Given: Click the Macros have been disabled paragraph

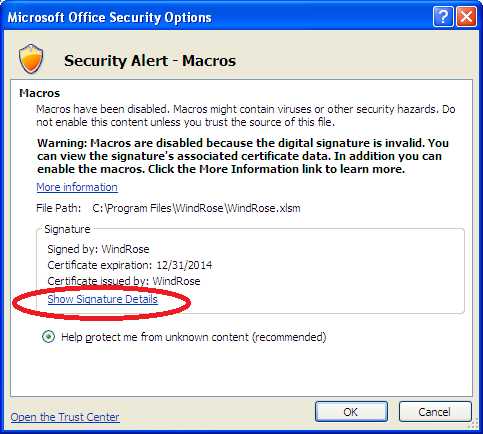Looking at the screenshot, I should [x=246, y=115].
